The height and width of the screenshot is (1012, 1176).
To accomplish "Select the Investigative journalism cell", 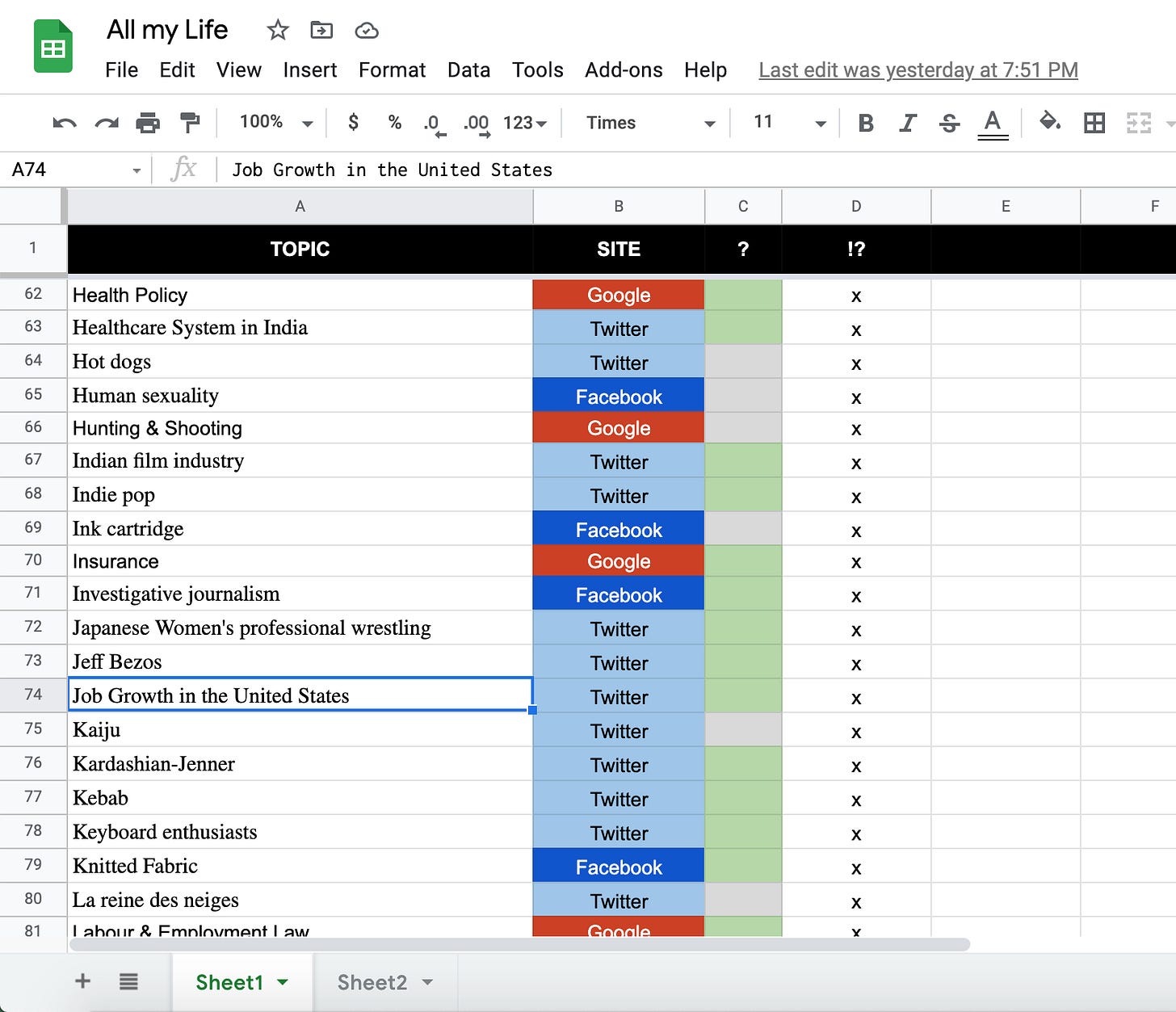I will pyautogui.click(x=300, y=594).
